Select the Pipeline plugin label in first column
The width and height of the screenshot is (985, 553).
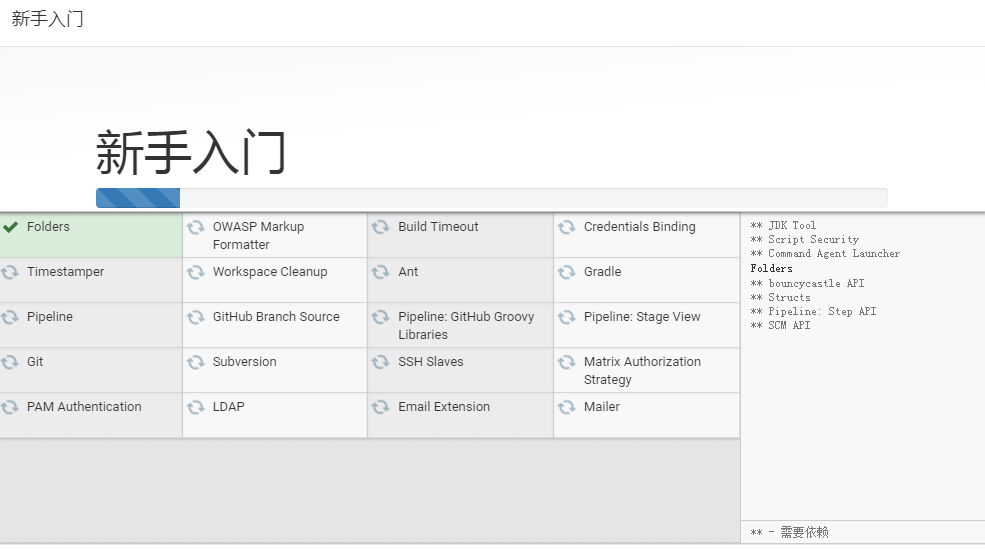pyautogui.click(x=50, y=317)
